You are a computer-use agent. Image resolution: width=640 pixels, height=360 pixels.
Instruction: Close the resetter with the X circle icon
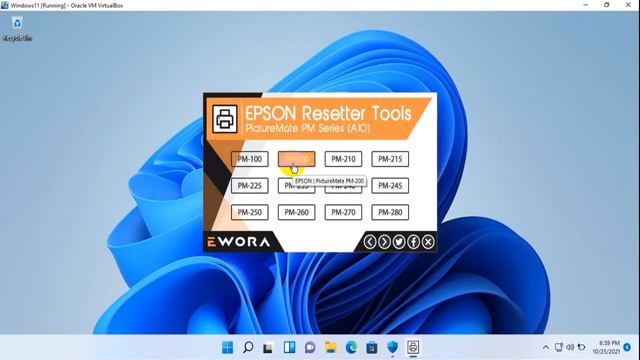click(x=428, y=242)
